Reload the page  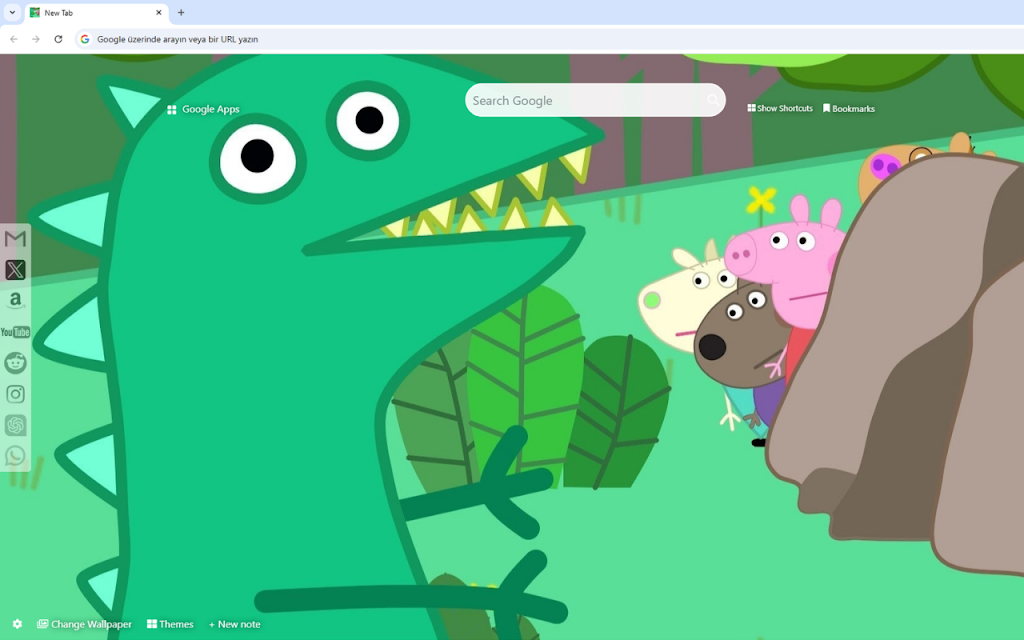pyautogui.click(x=58, y=39)
